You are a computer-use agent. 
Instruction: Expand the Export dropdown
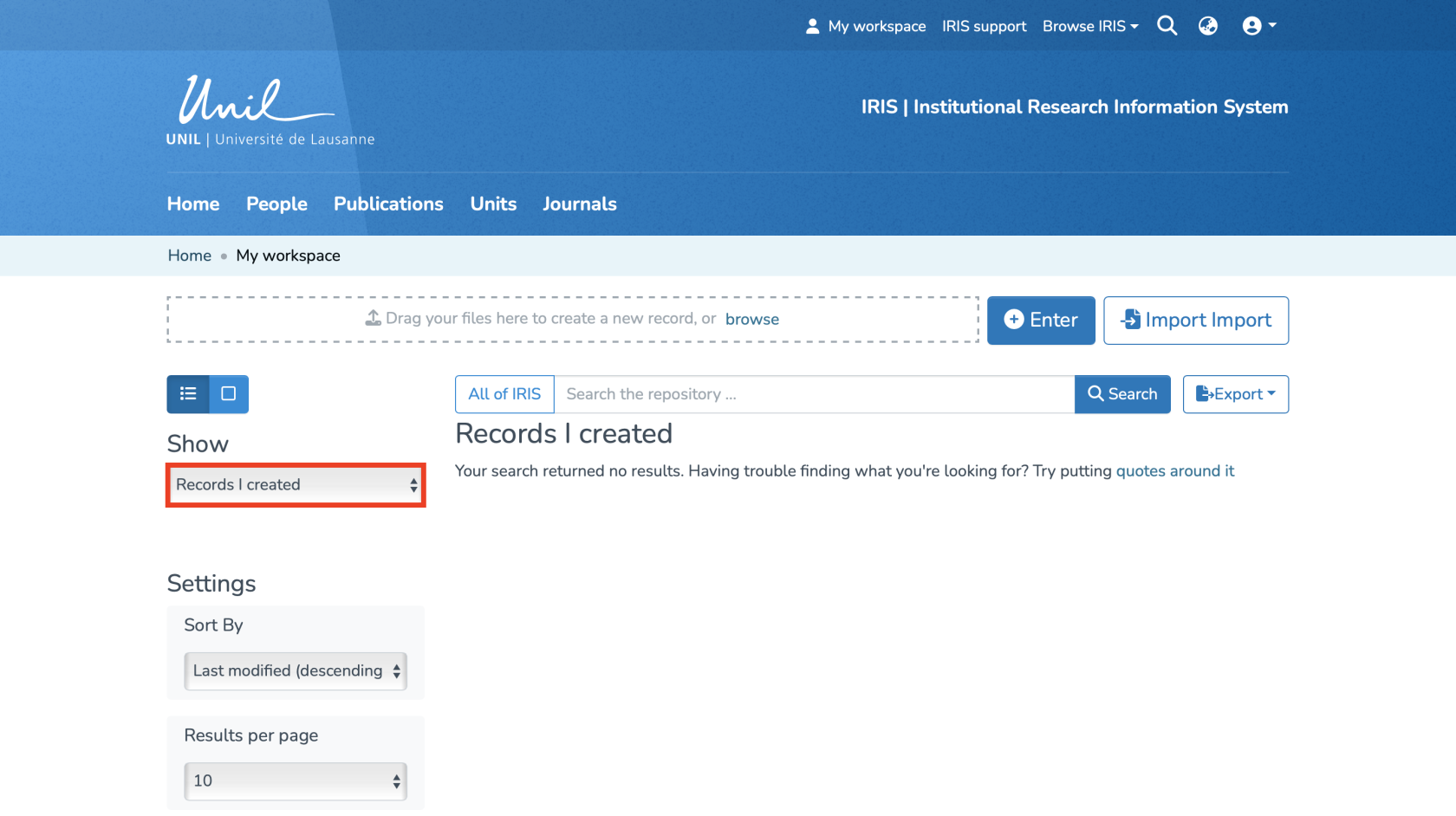[1235, 394]
